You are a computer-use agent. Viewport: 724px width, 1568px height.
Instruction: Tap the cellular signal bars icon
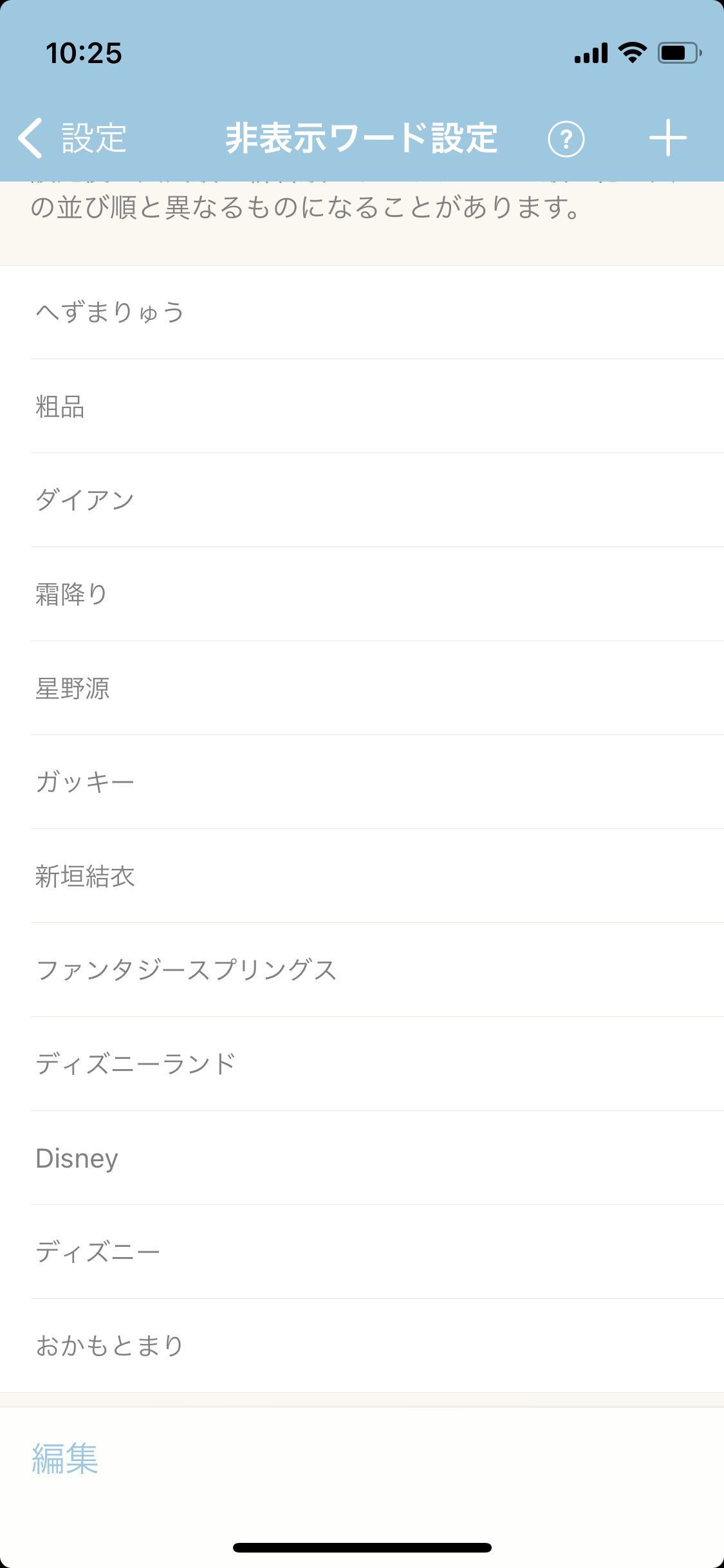pyautogui.click(x=591, y=53)
